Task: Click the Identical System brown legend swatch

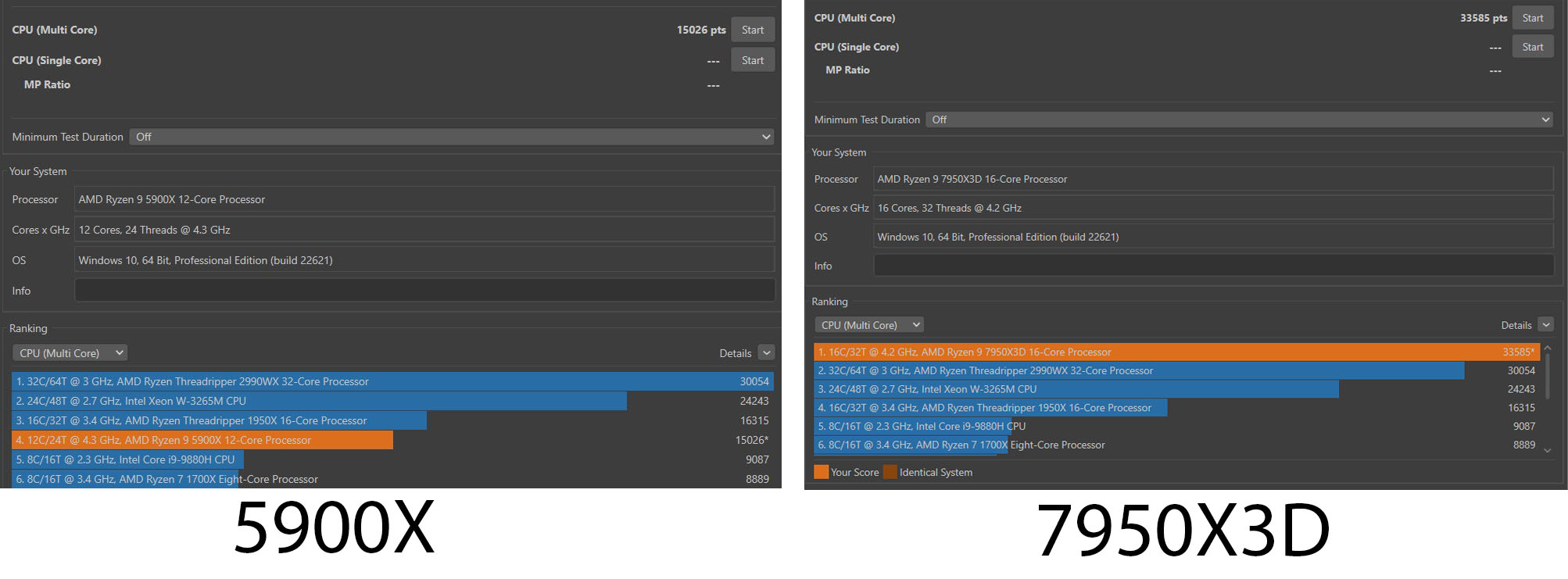Action: pos(890,472)
